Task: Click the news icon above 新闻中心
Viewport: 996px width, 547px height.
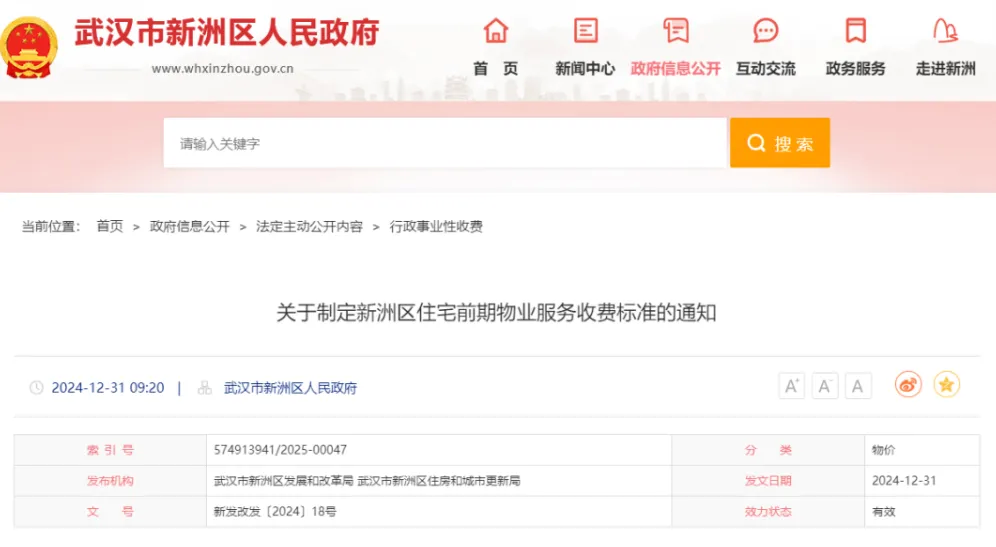Action: [585, 31]
